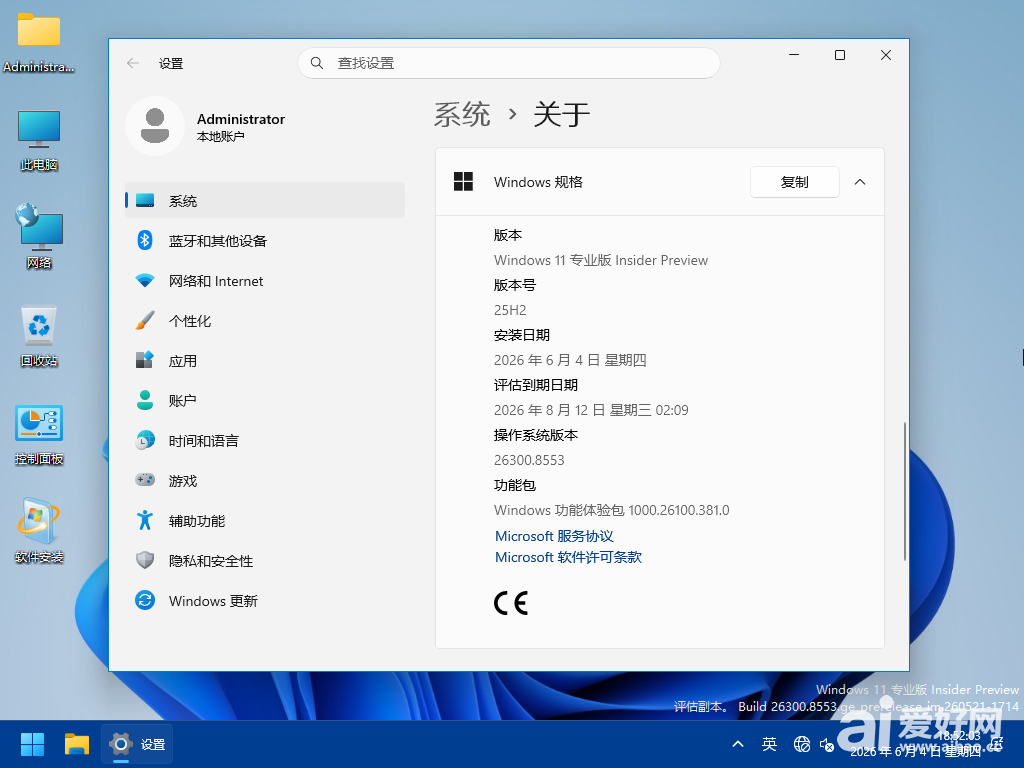Click the back arrow in Settings

pos(133,63)
